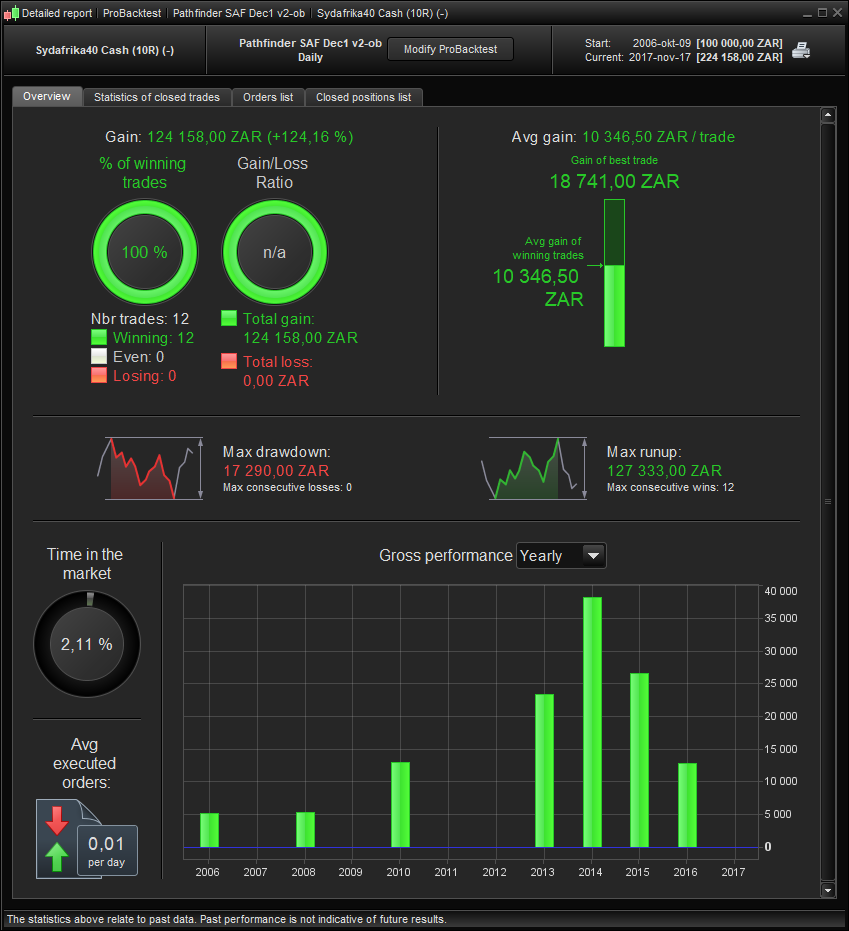849x931 pixels.
Task: Click the Time in the market gauge
Action: (87, 644)
